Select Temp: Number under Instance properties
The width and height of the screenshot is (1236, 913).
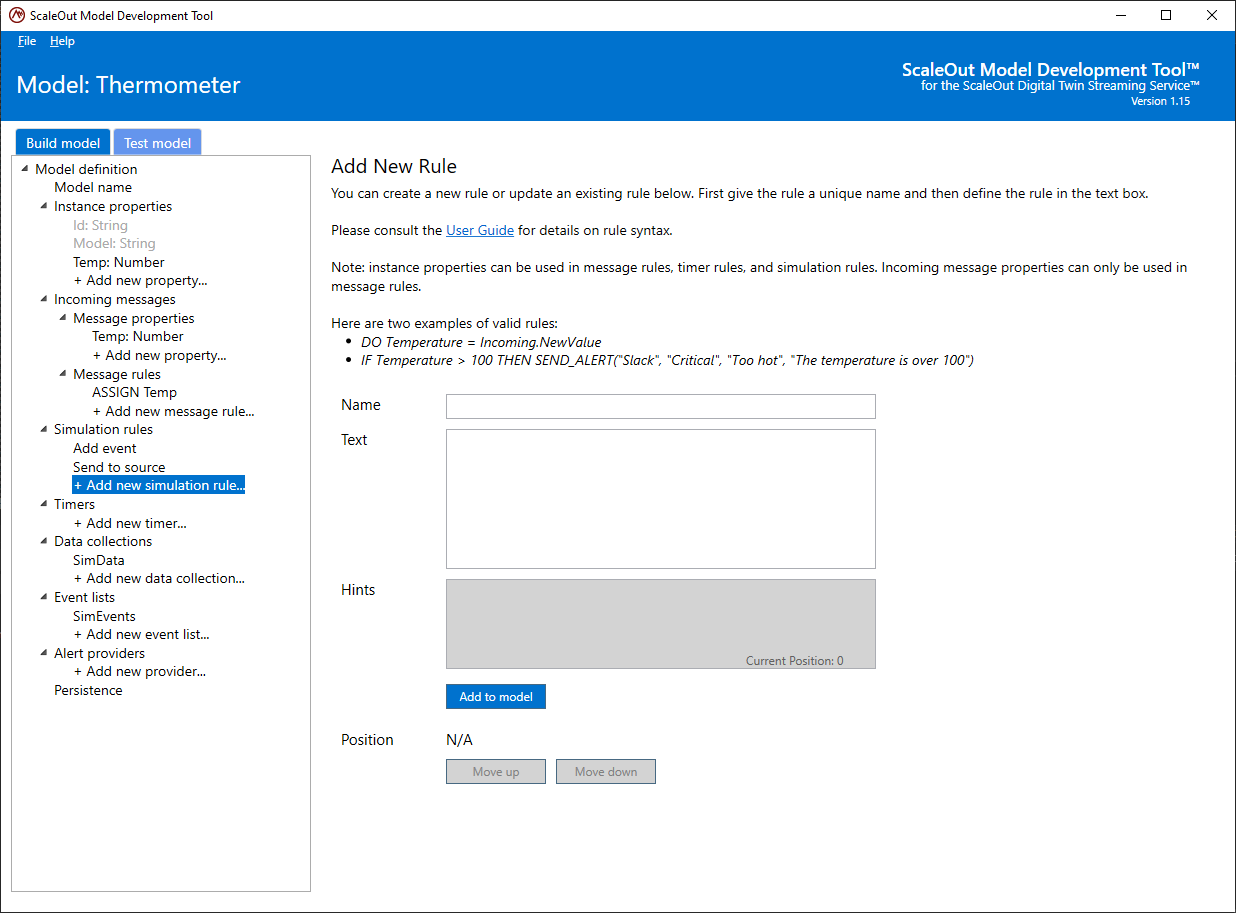pyautogui.click(x=119, y=262)
